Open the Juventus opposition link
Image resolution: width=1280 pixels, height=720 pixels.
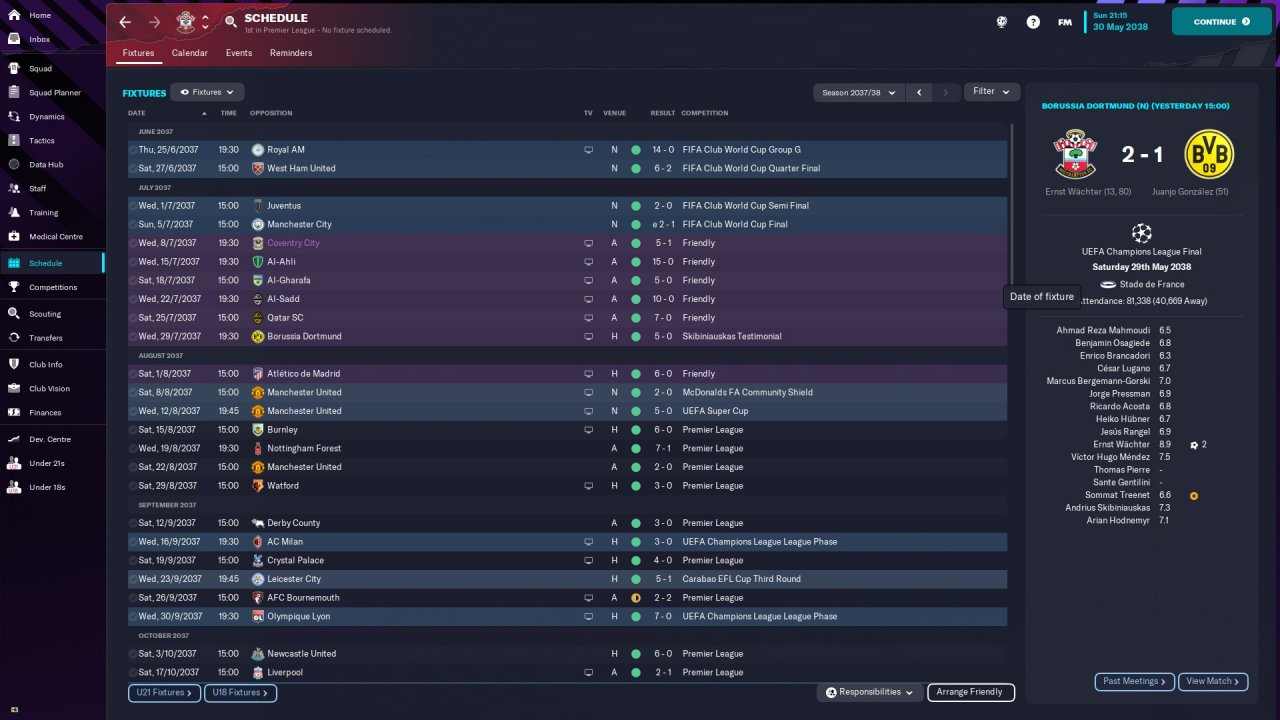tap(285, 206)
